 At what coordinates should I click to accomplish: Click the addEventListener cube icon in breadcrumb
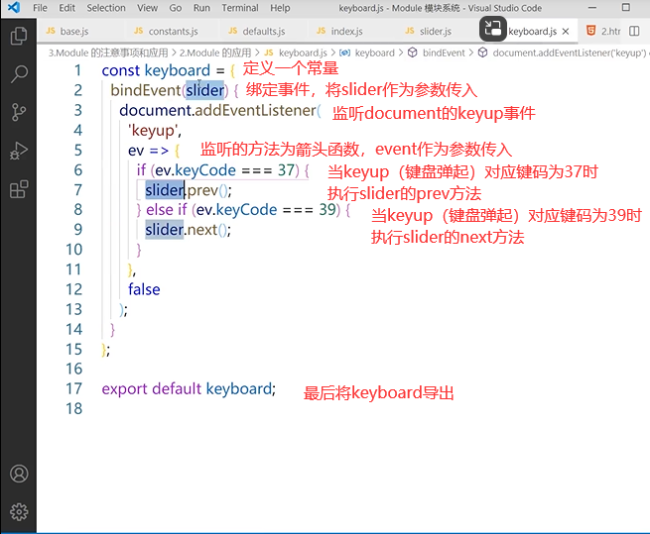483,53
